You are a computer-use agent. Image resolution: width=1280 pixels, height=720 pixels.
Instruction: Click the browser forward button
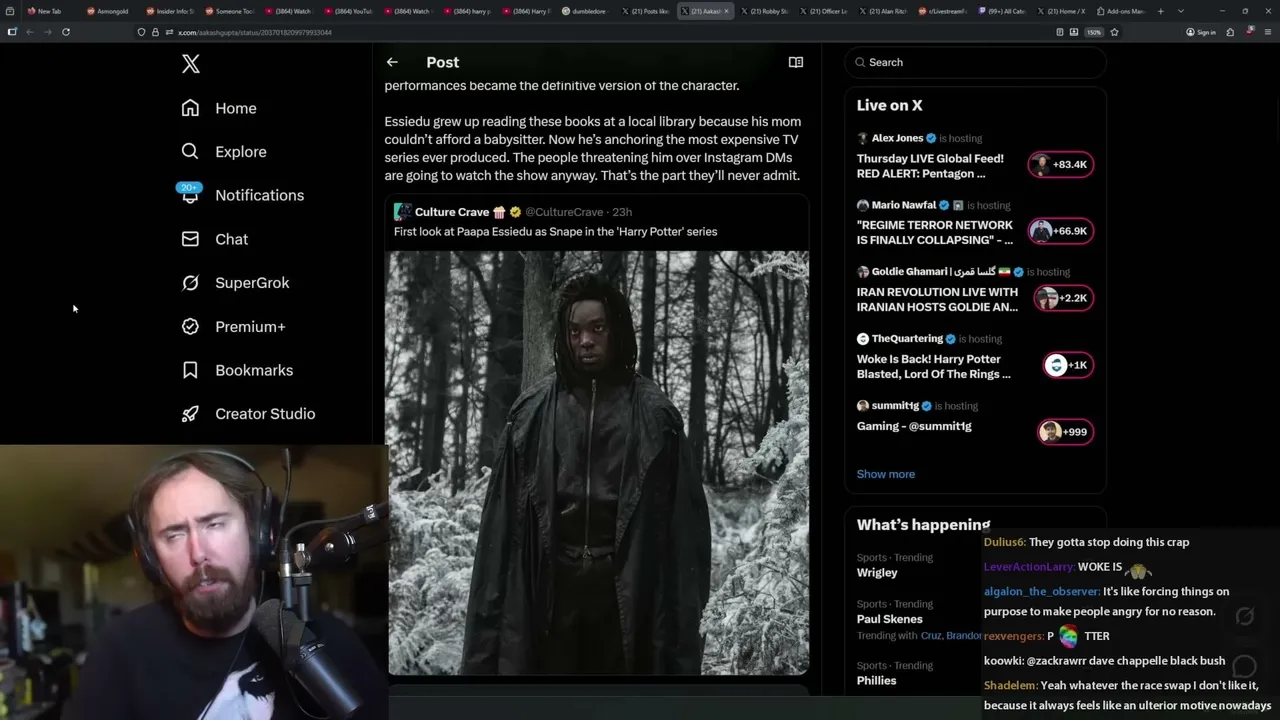(x=47, y=32)
